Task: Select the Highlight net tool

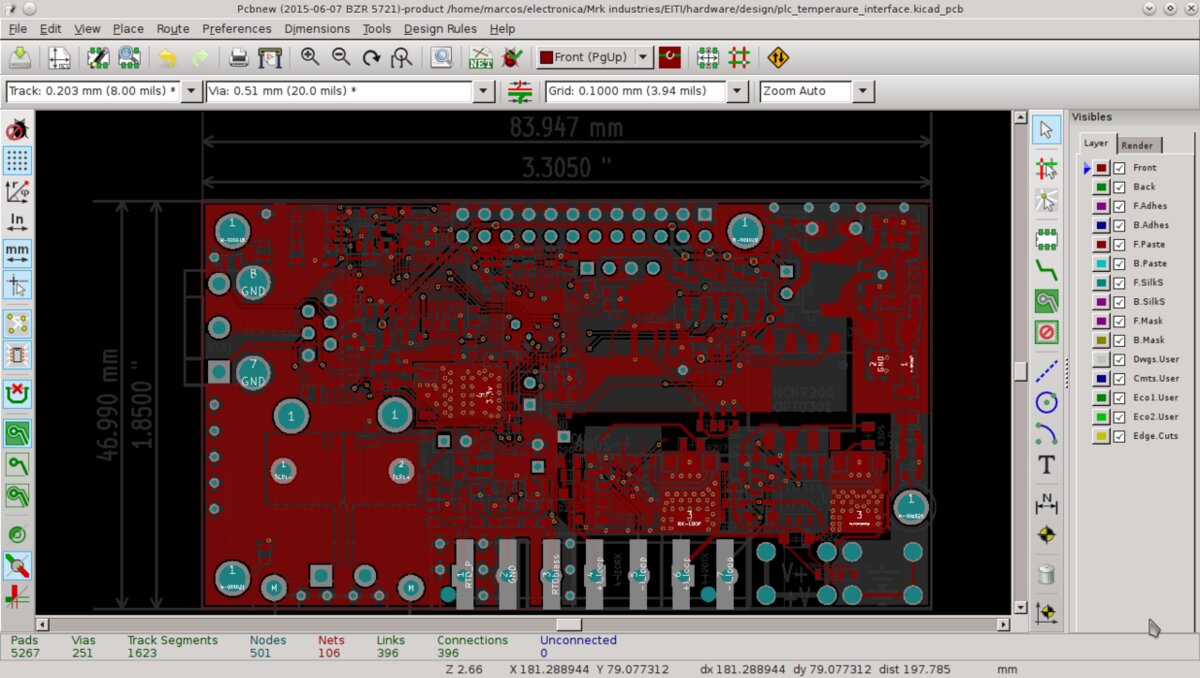Action: point(1046,167)
